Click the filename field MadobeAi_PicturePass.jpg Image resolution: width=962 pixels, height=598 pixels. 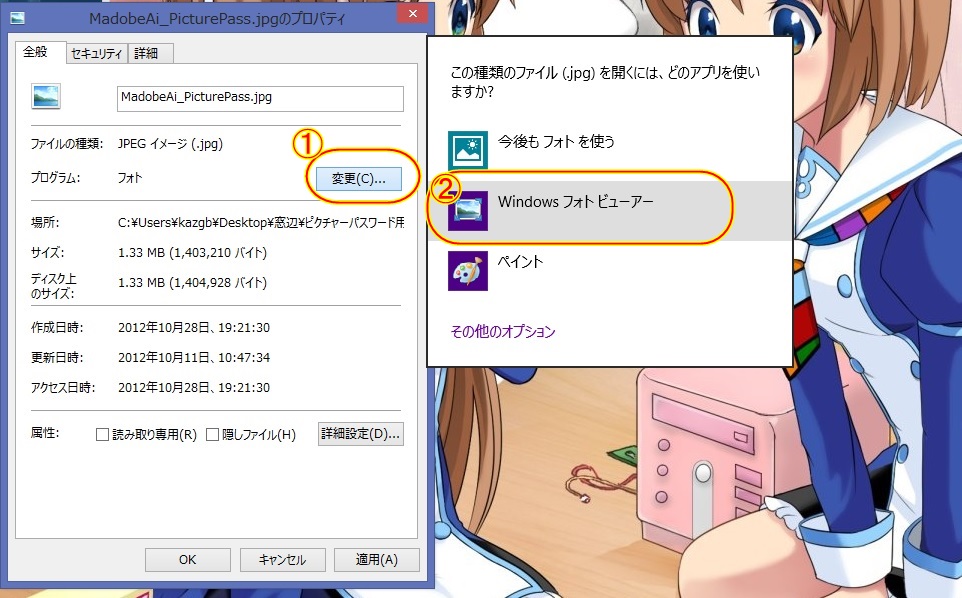pos(260,99)
